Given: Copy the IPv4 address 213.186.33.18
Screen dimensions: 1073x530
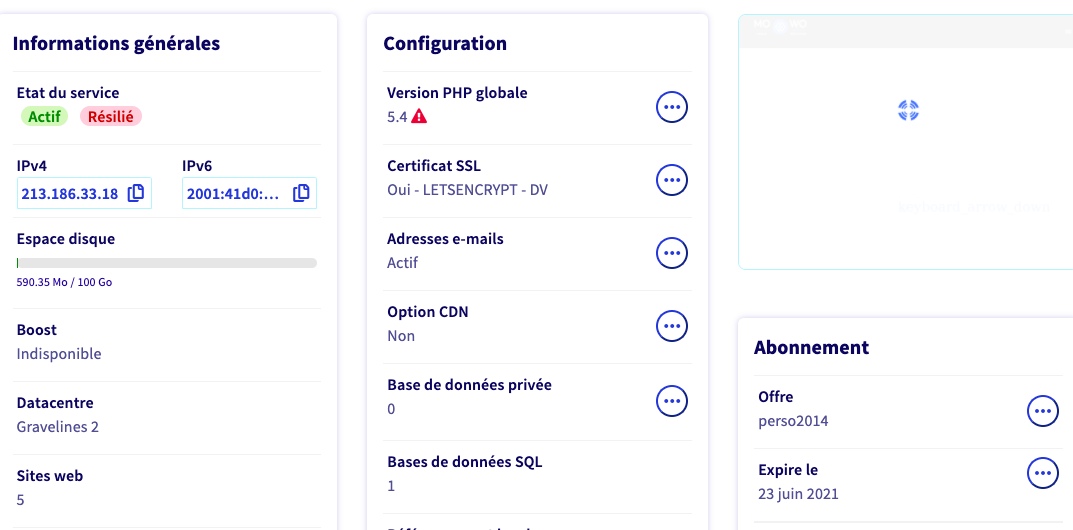Looking at the screenshot, I should [x=136, y=194].
